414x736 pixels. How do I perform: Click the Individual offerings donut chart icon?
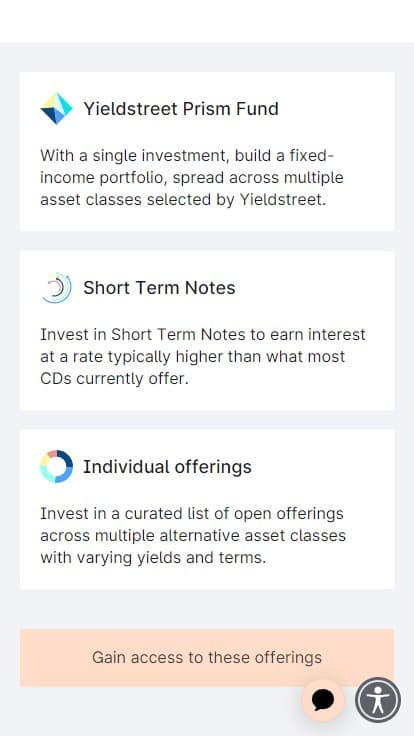click(x=56, y=467)
